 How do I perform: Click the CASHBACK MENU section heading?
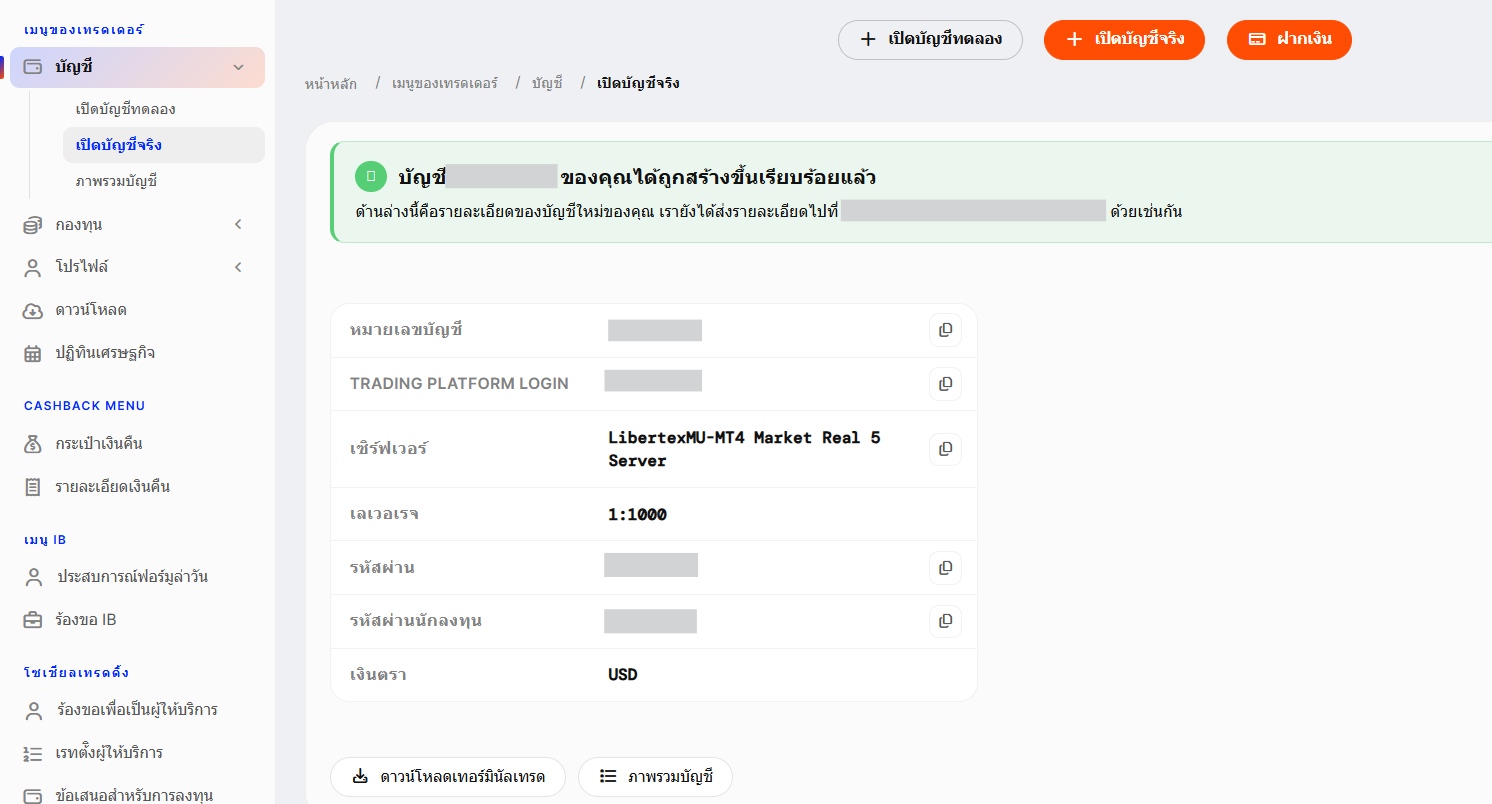click(x=84, y=406)
